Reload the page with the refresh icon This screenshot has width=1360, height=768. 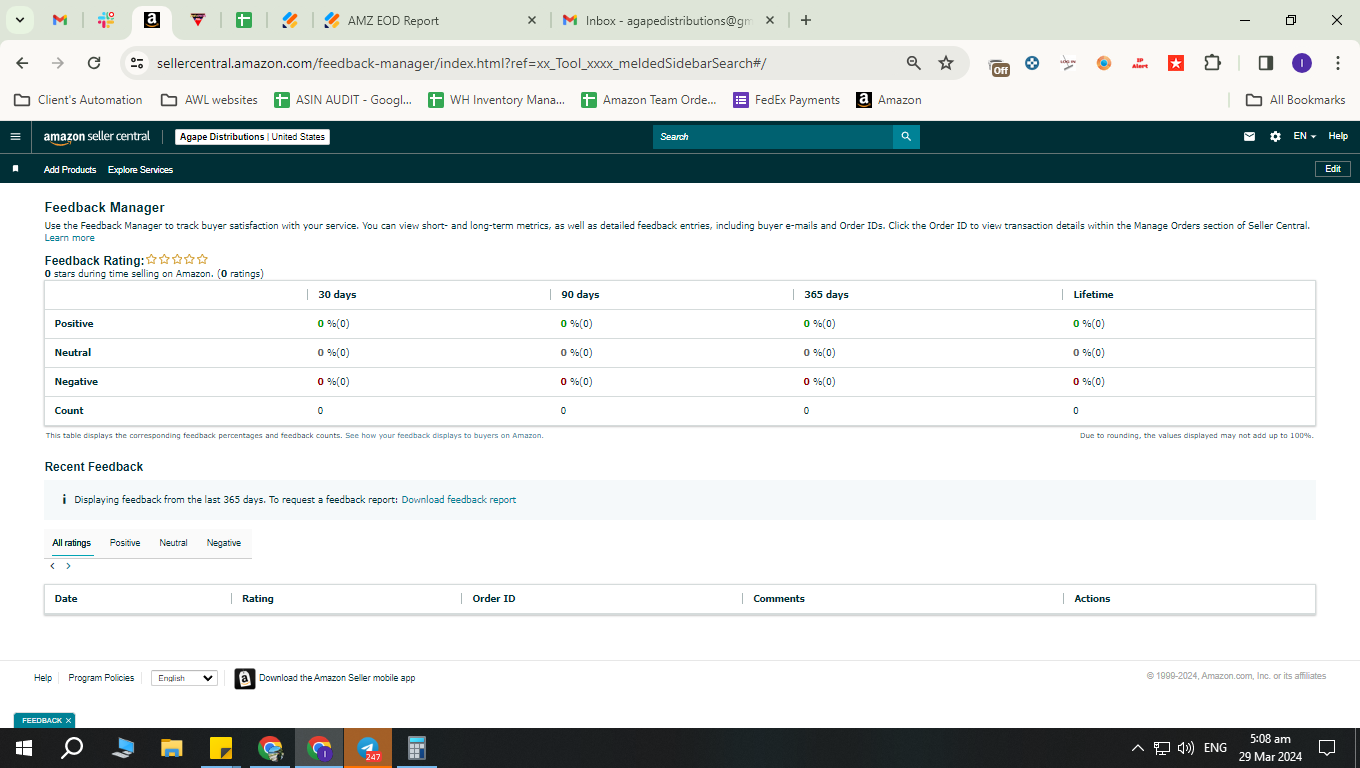[94, 62]
